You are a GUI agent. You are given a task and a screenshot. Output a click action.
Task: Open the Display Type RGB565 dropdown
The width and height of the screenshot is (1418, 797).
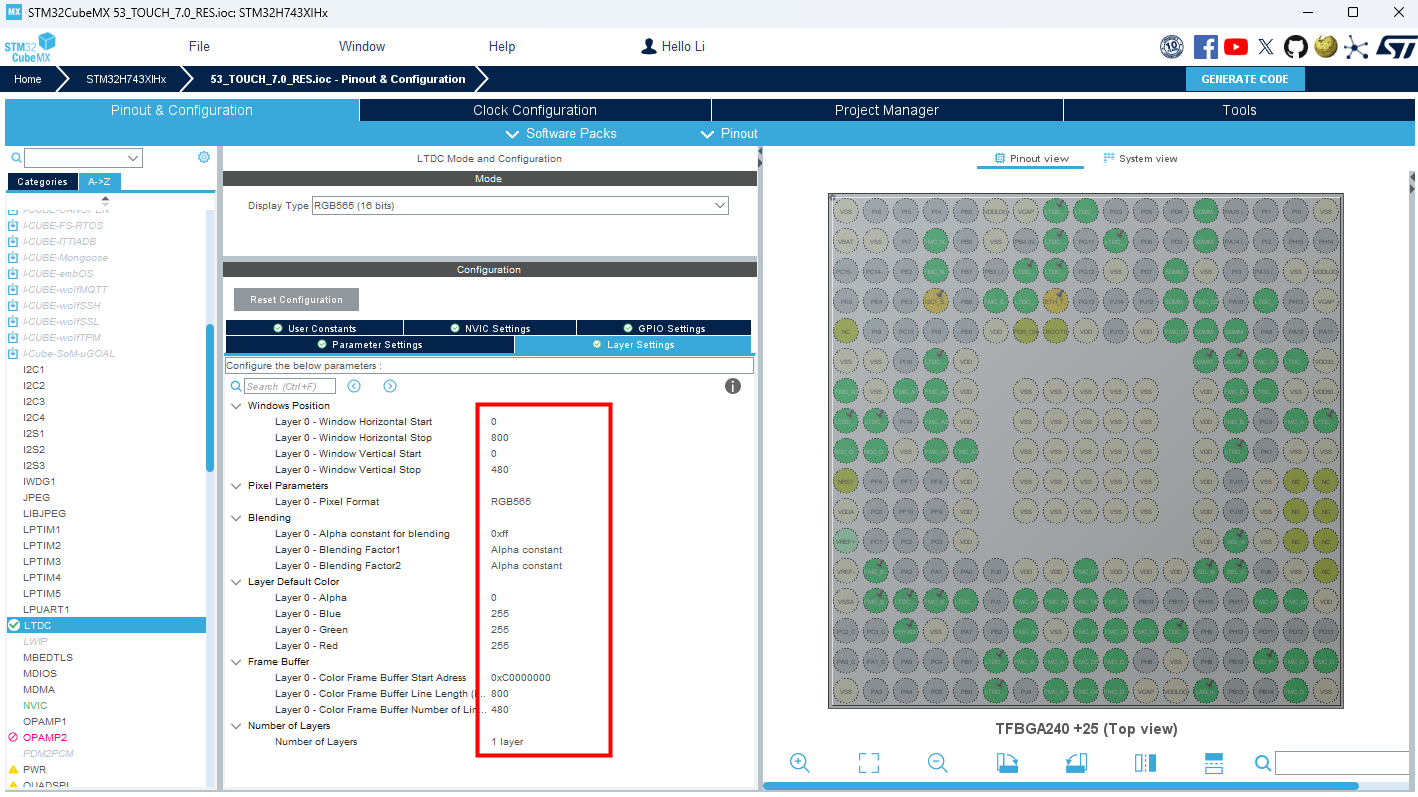[520, 205]
